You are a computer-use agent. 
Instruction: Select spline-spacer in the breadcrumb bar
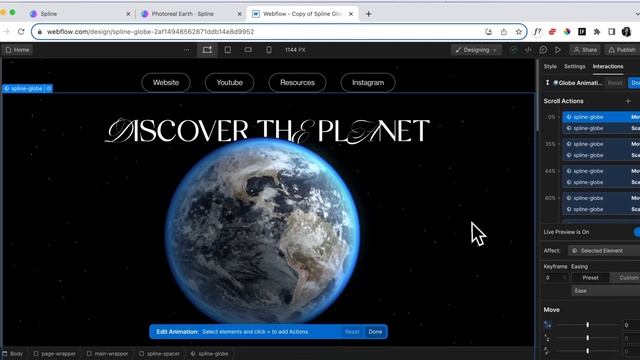[159, 353]
